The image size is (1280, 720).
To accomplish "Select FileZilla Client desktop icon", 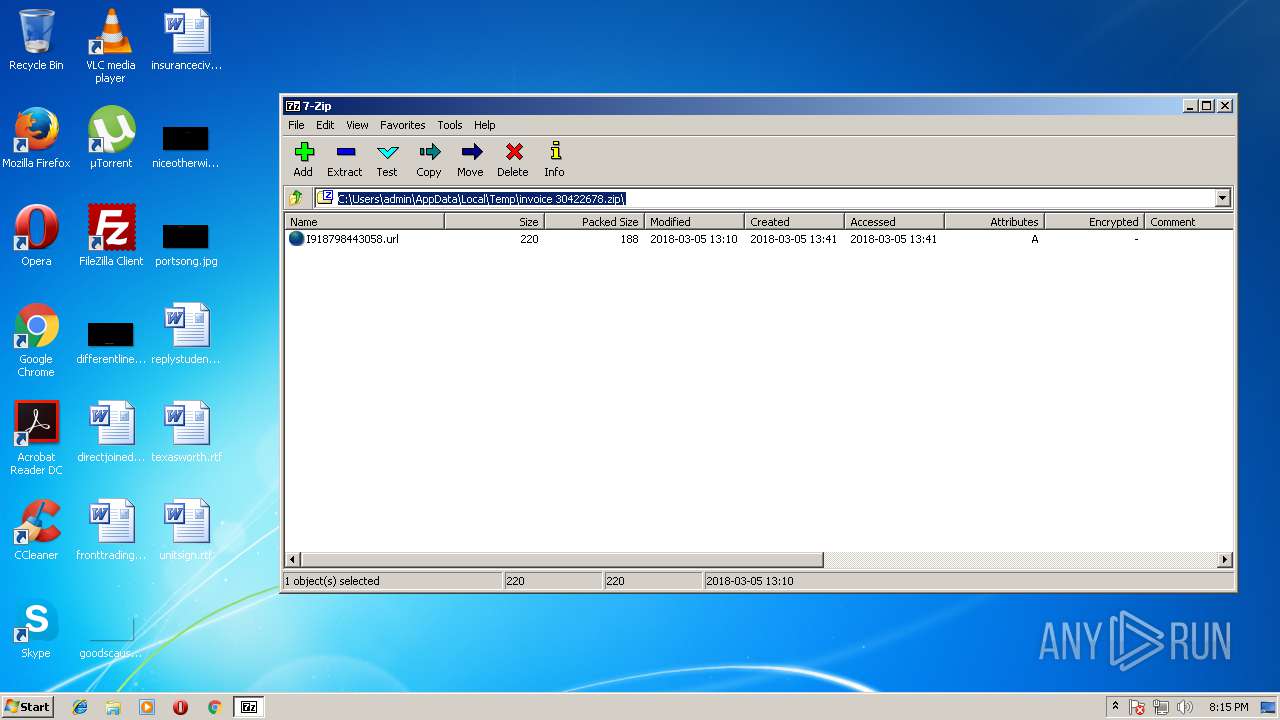I will point(111,236).
